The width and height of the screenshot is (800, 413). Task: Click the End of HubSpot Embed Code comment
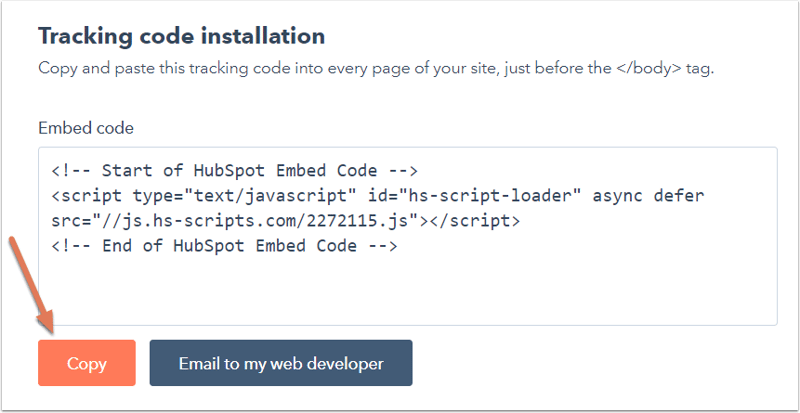tap(218, 245)
